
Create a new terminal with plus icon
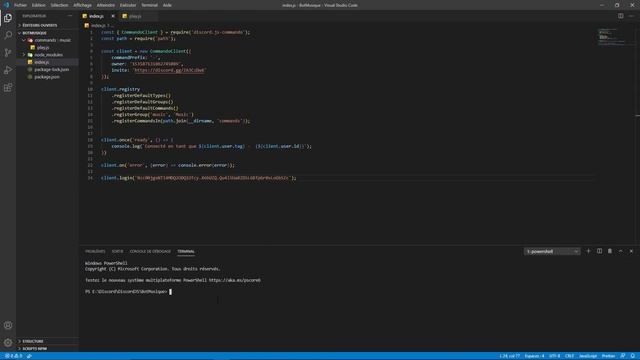(588, 251)
